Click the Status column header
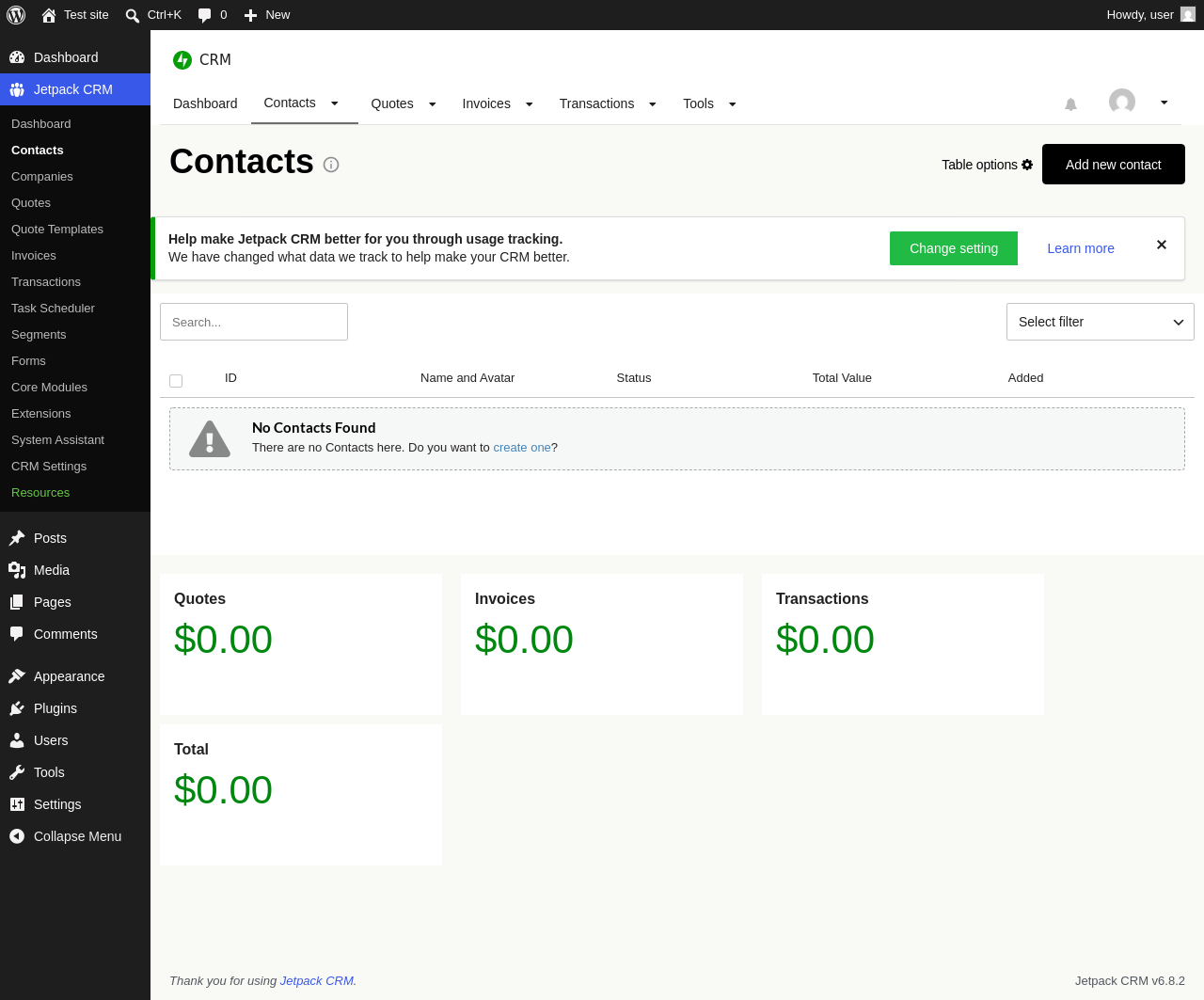Screen dimensions: 1204x1000 pyautogui.click(x=634, y=378)
